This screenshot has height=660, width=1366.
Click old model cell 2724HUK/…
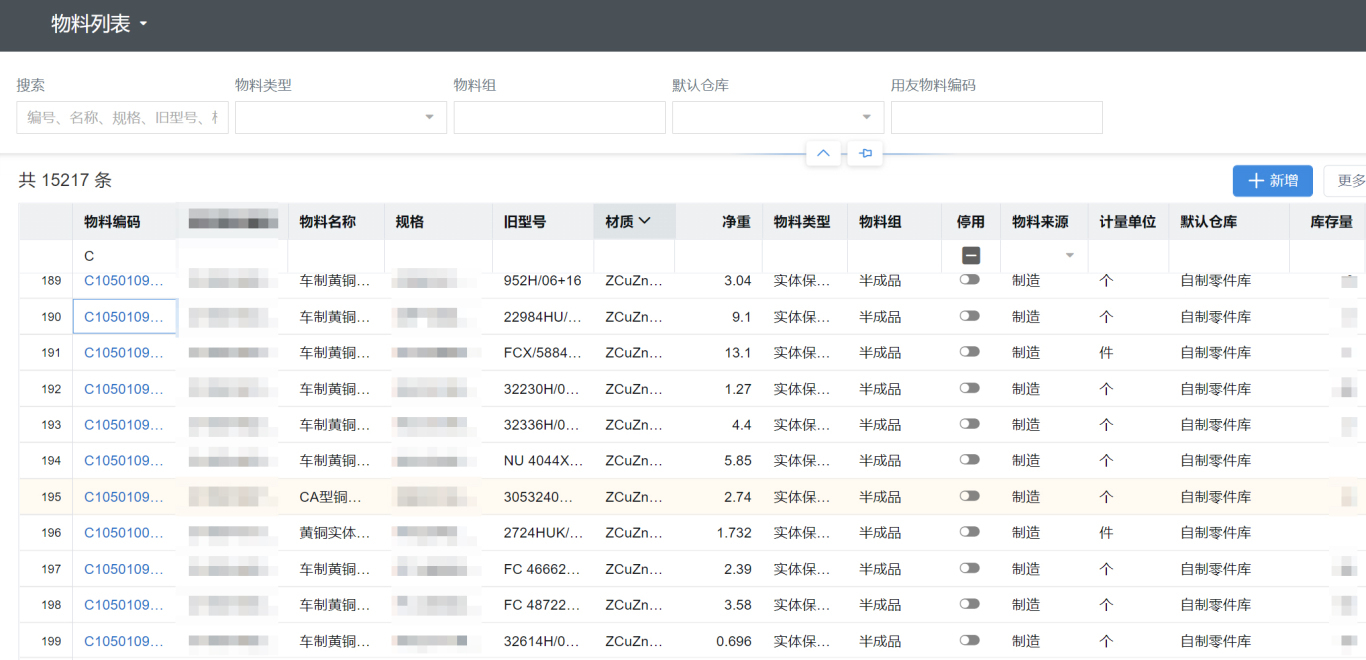[x=543, y=533]
